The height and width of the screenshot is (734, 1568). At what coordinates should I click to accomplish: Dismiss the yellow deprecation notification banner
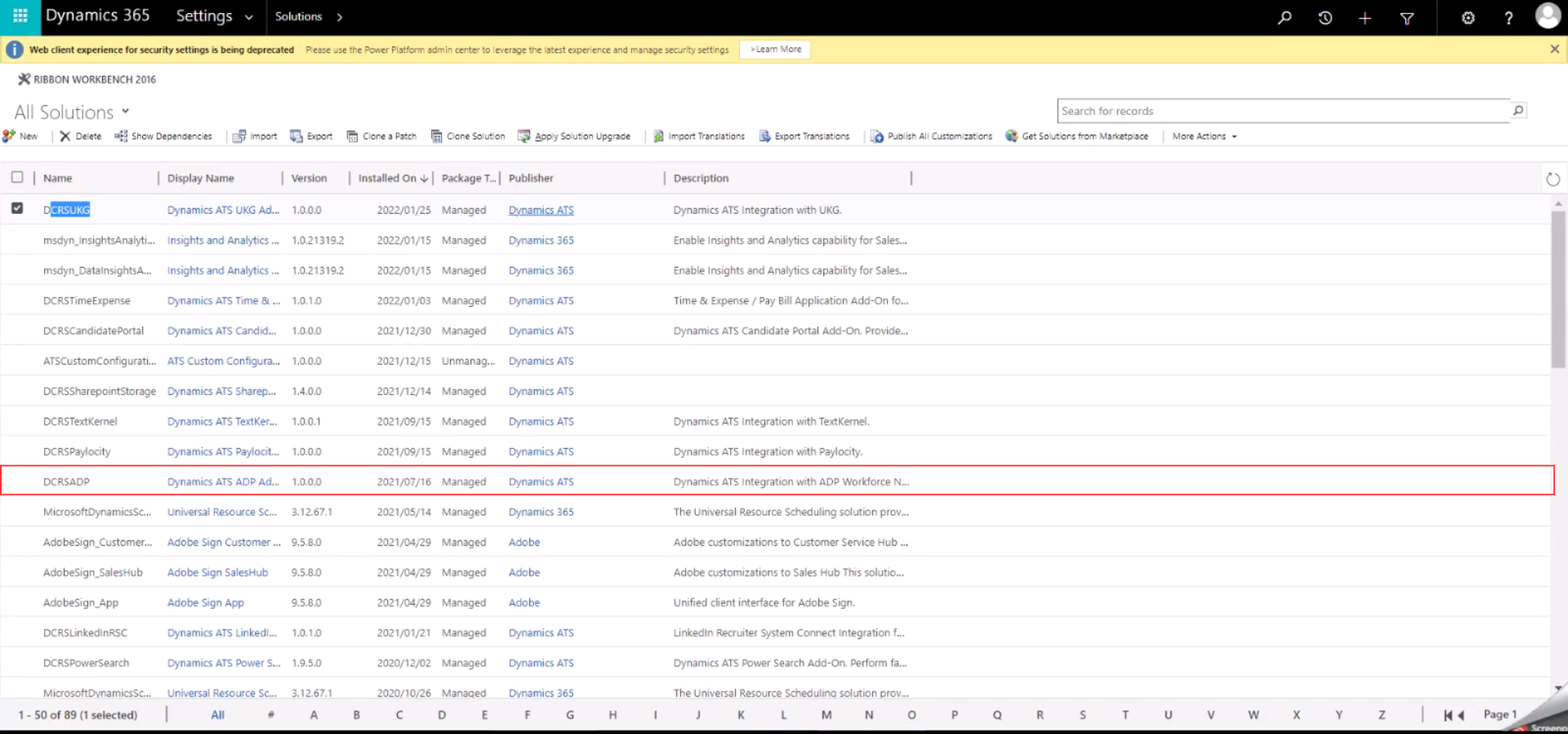tap(1554, 49)
